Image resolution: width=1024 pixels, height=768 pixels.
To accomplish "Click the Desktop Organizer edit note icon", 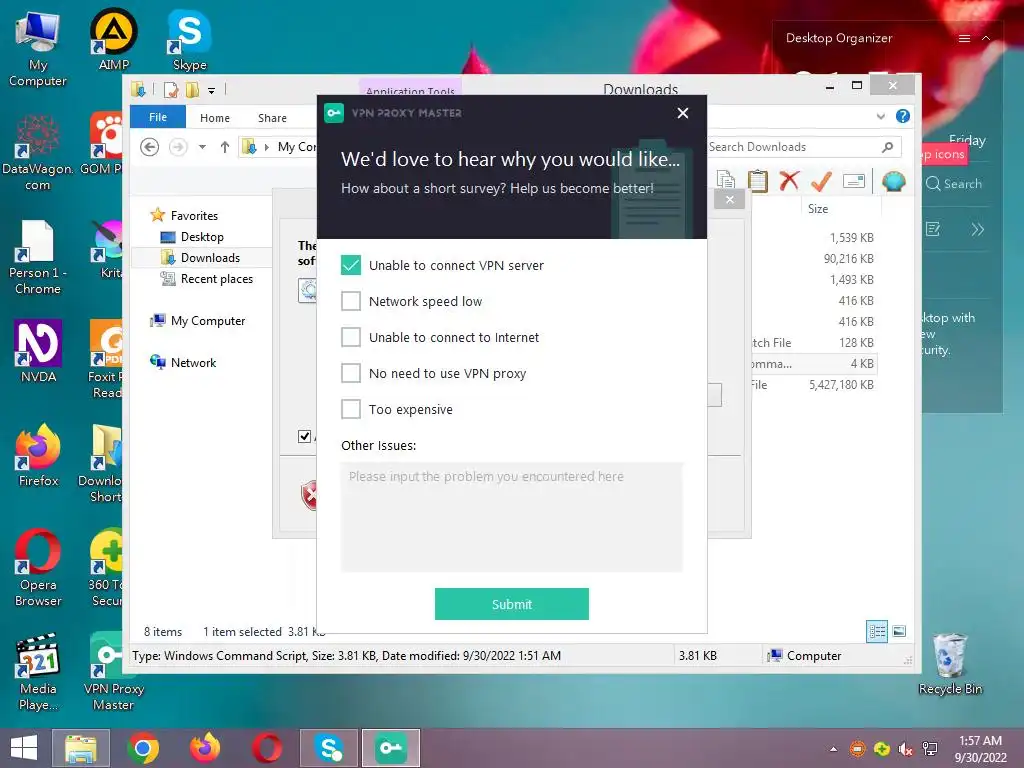I will pyautogui.click(x=933, y=229).
